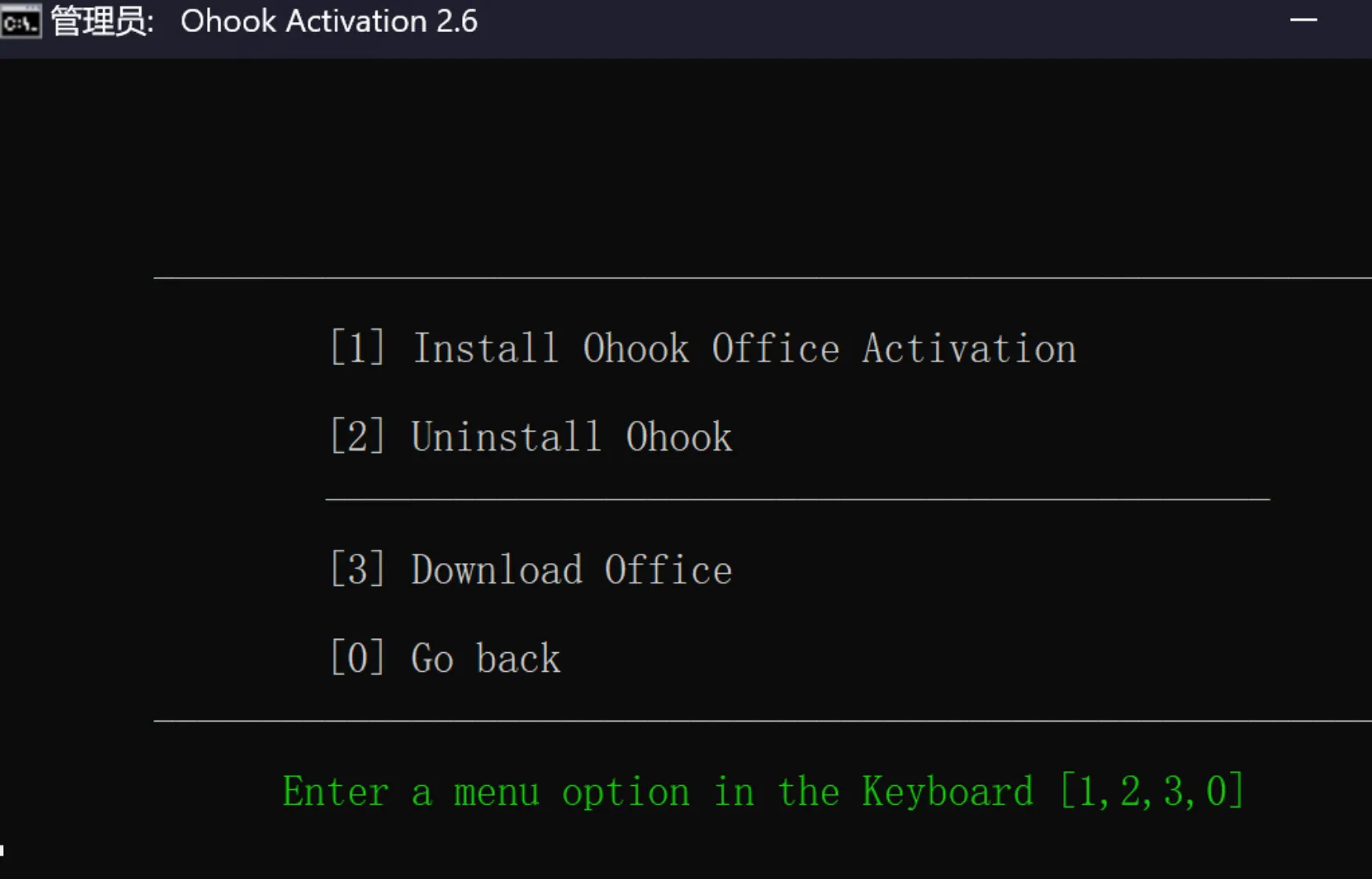Screen dimensions: 1372x879
Task: Select the "Go back" menu entry
Action: pyautogui.click(x=485, y=658)
